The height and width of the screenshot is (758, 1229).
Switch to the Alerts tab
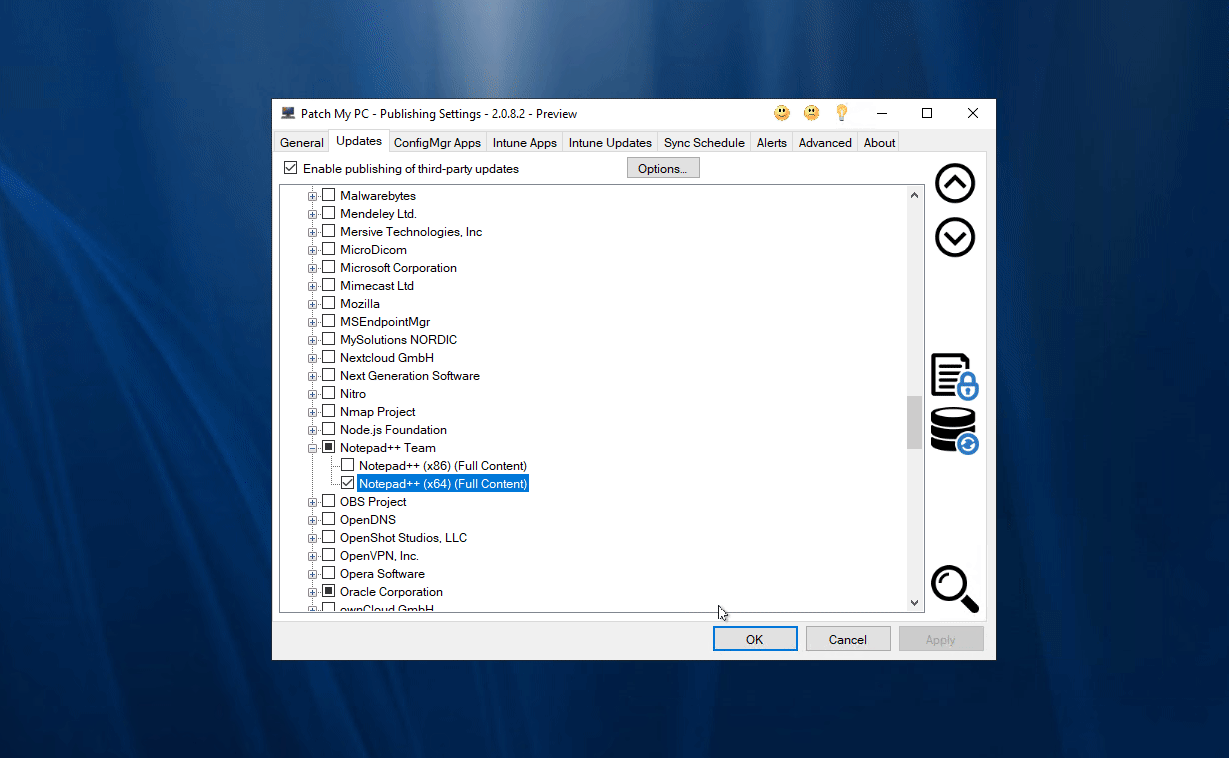click(772, 143)
